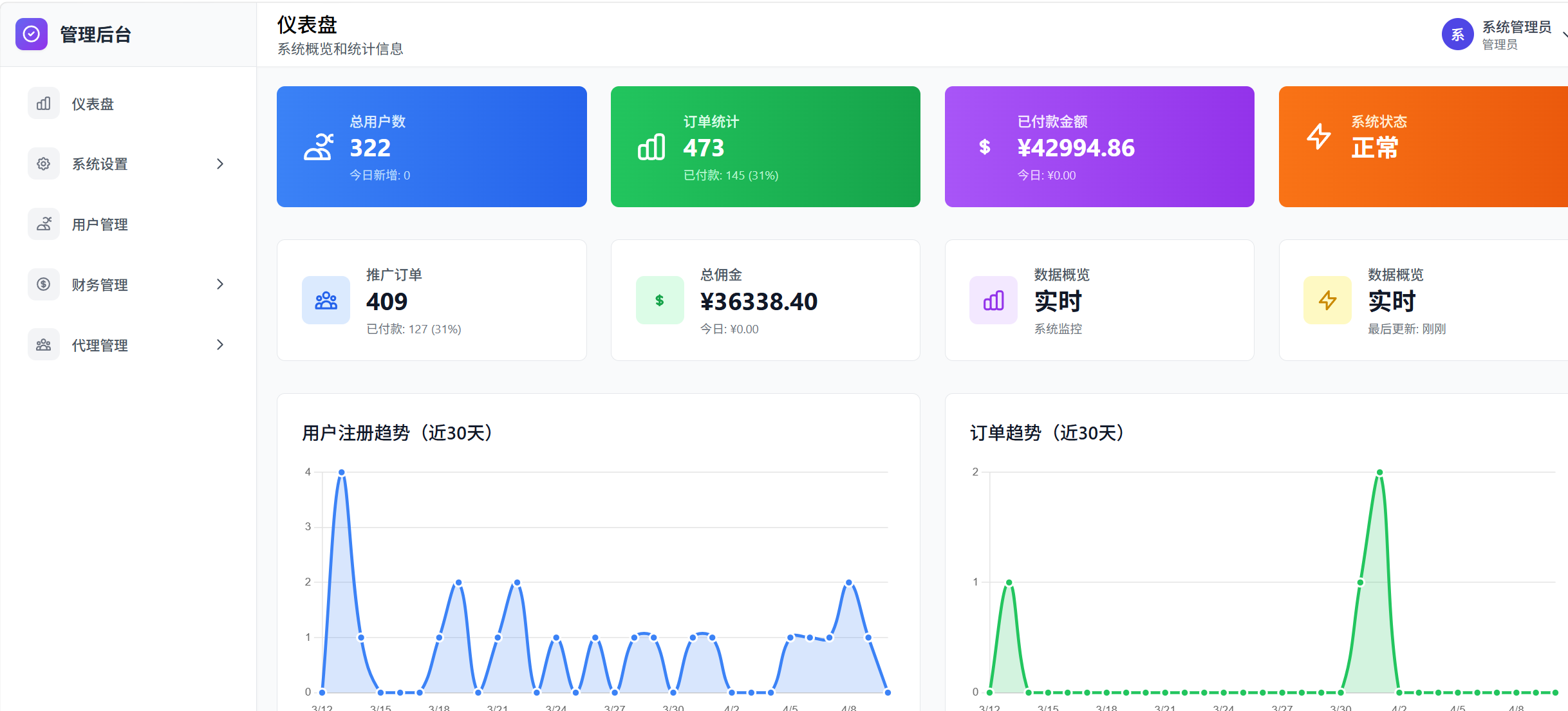Click the group icon on the 推广订单 card
1568x711 pixels.
(x=326, y=300)
